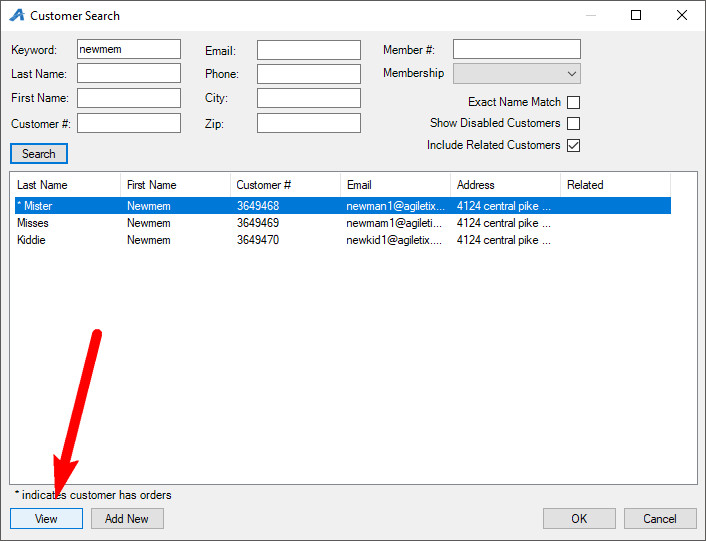Click address cell in Misses row
This screenshot has height=541, width=706.
coord(503,223)
